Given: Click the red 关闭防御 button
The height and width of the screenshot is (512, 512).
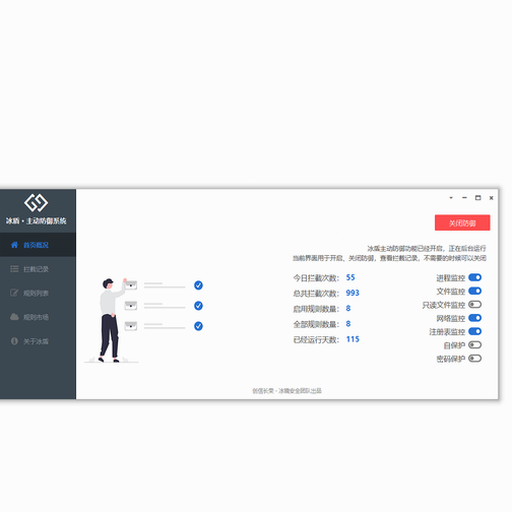Looking at the screenshot, I should click(x=462, y=223).
